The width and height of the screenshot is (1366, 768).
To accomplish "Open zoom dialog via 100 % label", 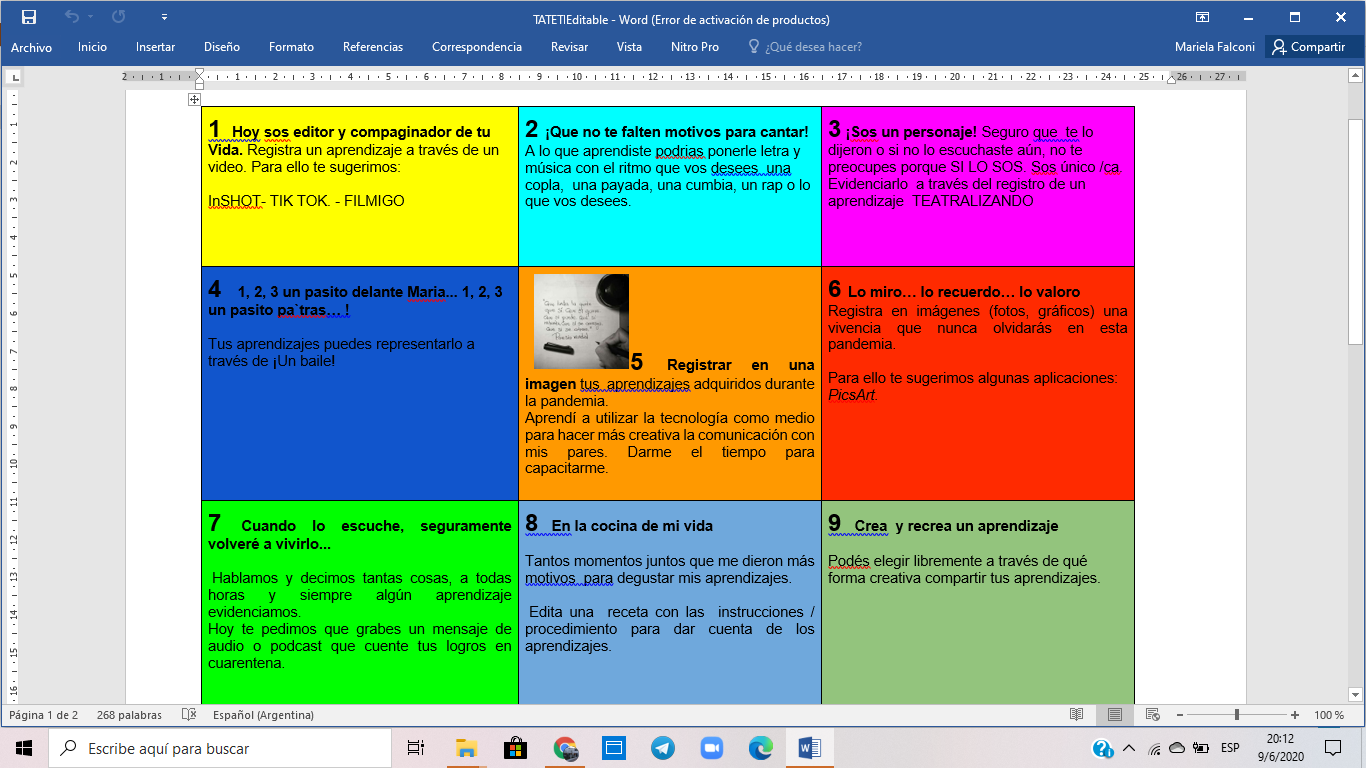I will tap(1329, 715).
